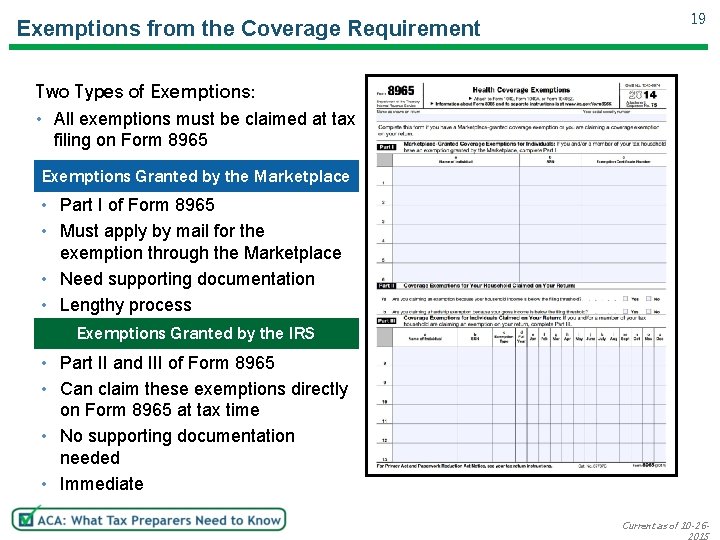Image resolution: width=720 pixels, height=540 pixels.
Task: Click the bullet 'Lengthy process'
Action: 125,305
